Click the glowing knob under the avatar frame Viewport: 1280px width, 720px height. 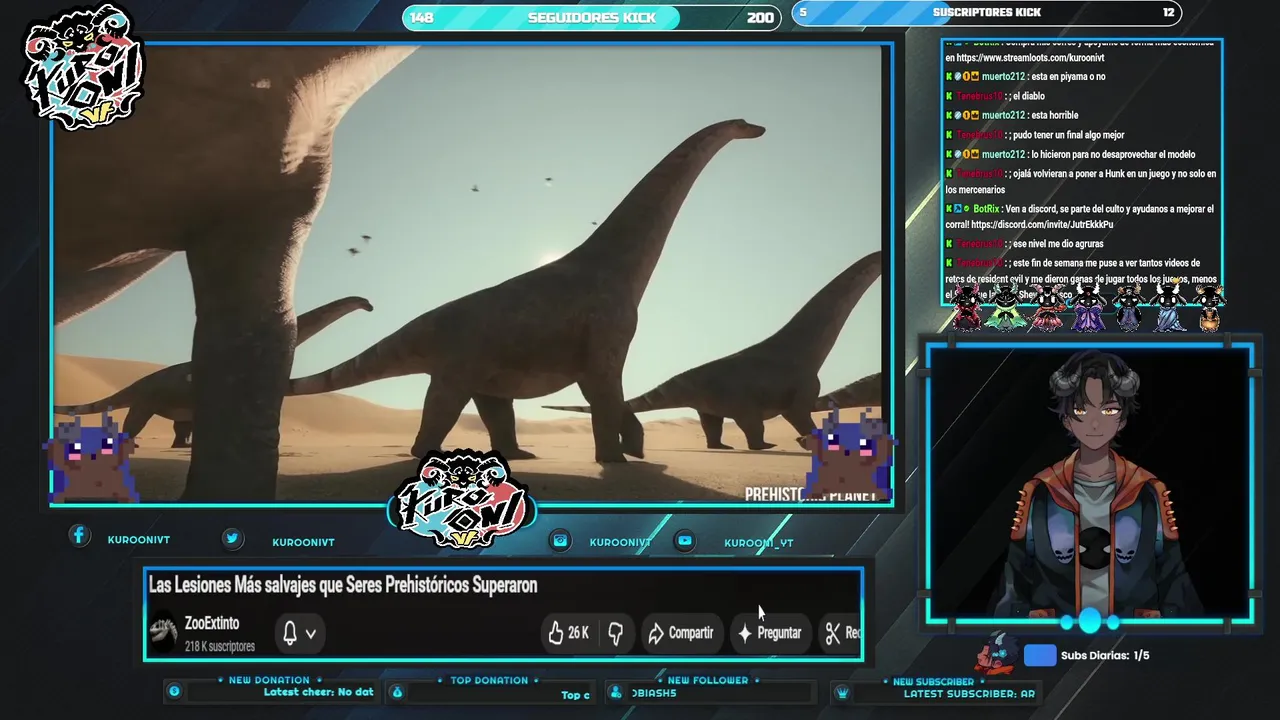(1089, 621)
